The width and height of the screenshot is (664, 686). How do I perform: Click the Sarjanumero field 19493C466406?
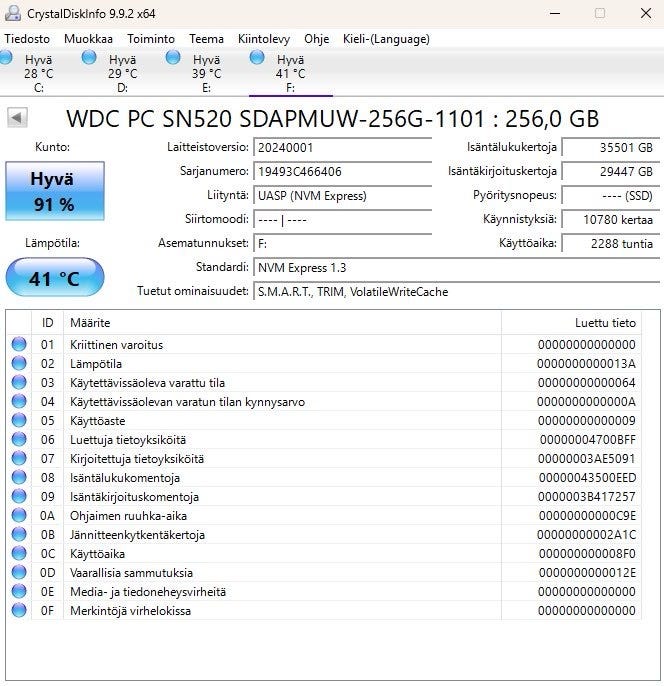click(x=342, y=172)
